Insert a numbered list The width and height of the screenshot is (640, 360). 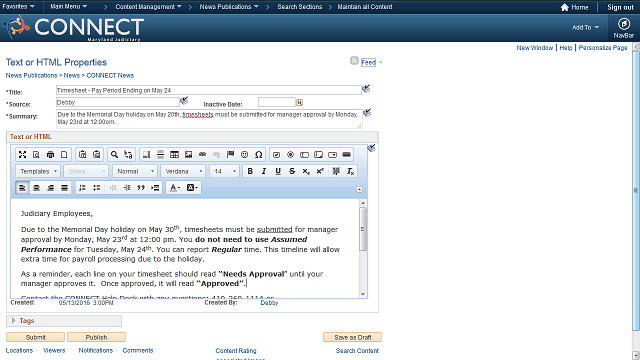(x=82, y=188)
